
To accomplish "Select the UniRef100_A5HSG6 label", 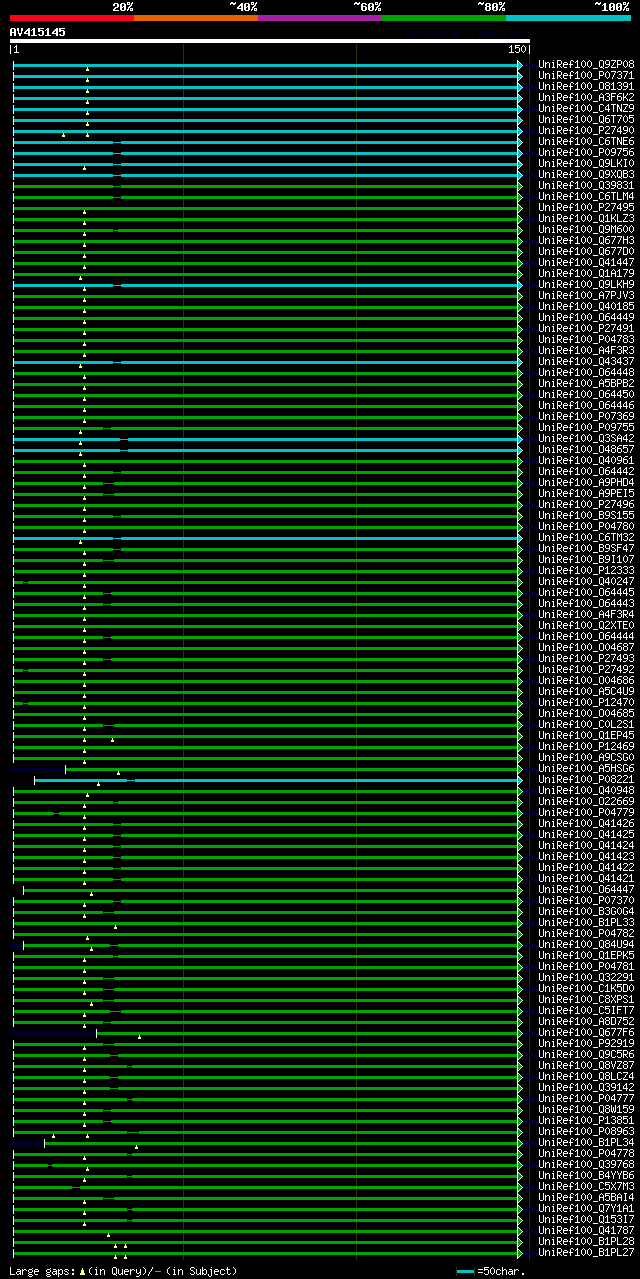I will [586, 768].
